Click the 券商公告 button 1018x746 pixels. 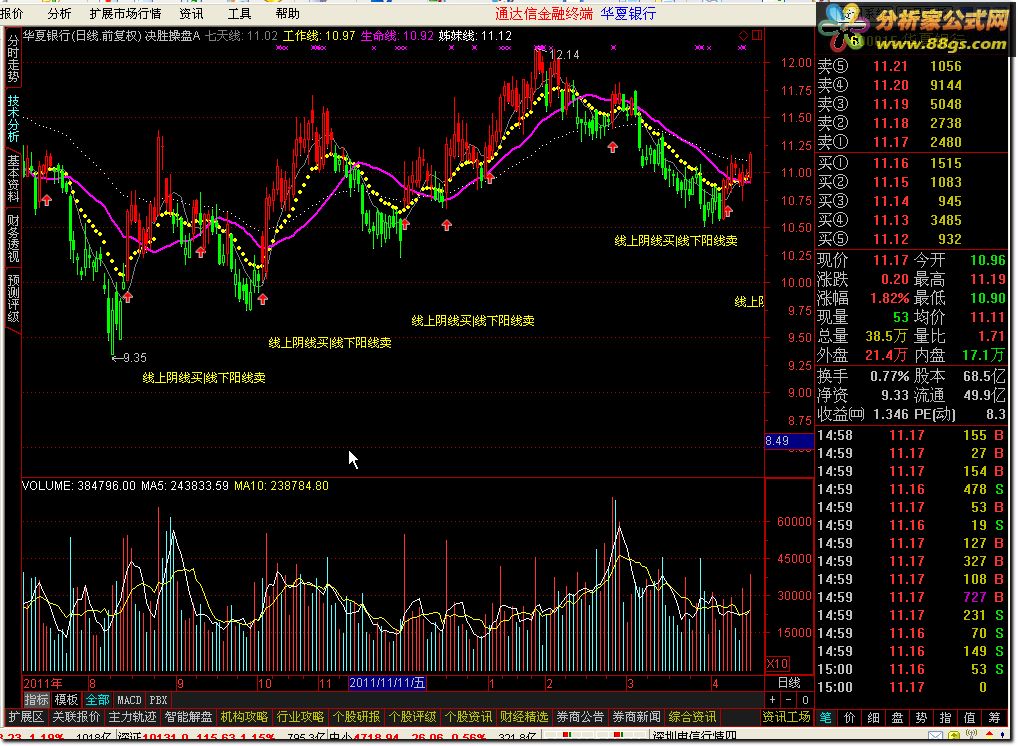[580, 717]
